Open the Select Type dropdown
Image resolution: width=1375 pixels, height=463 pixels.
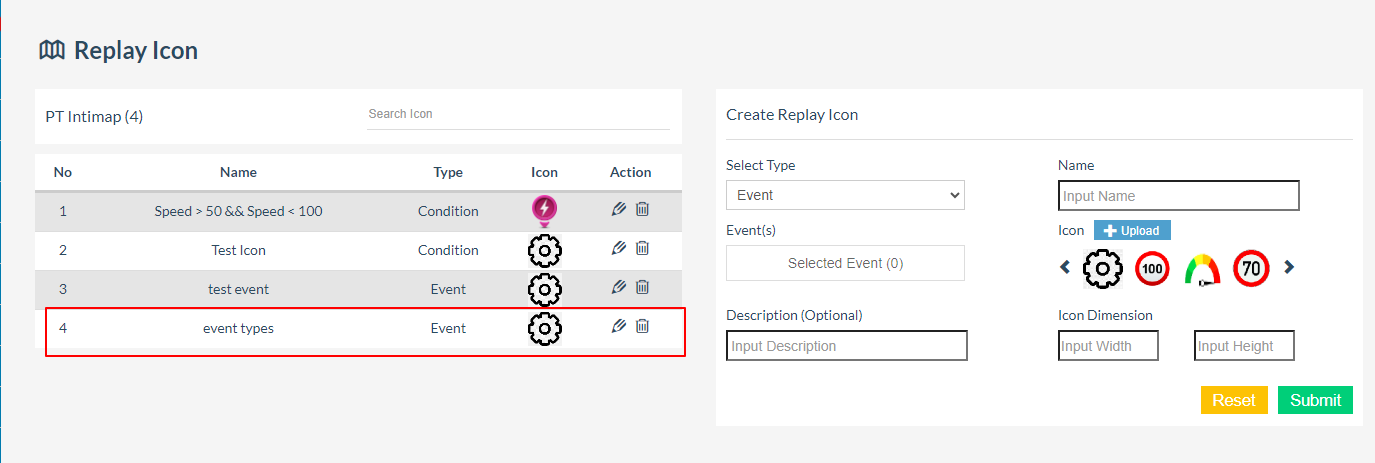845,195
